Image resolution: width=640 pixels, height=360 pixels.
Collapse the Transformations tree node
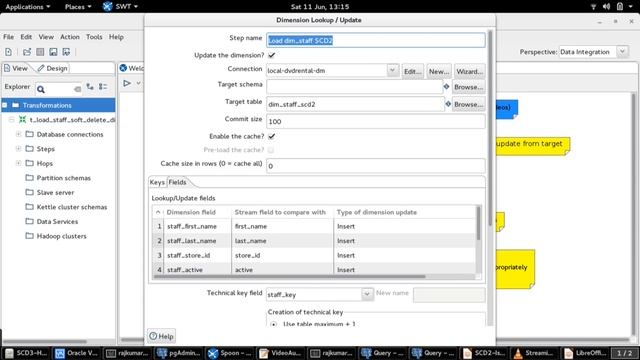(5, 105)
